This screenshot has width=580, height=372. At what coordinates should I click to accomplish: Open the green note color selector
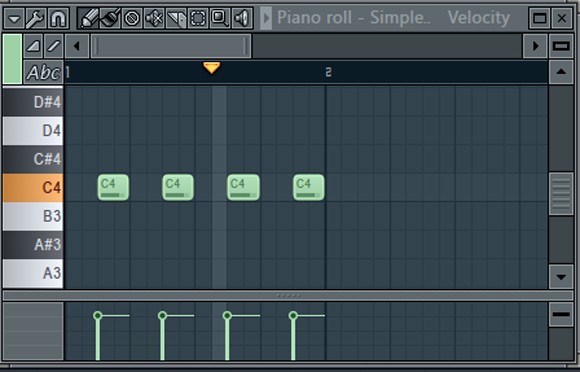tap(12, 59)
